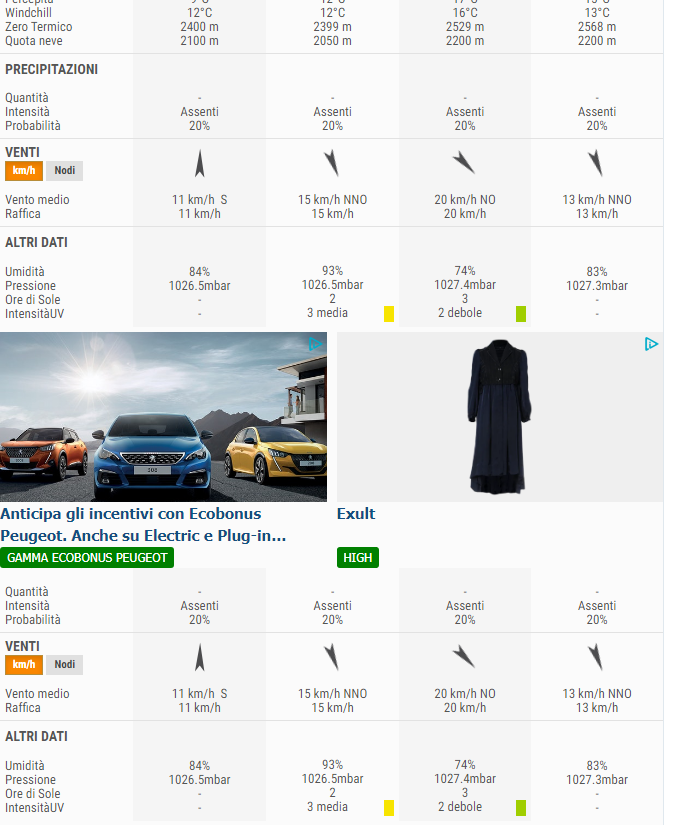This screenshot has width=678, height=825.
Task: Open the Peugeot cars ad image
Action: point(163,417)
